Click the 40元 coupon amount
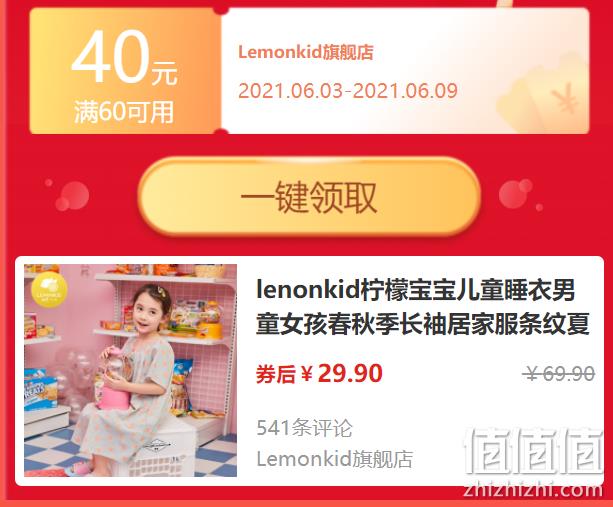Image resolution: width=613 pixels, height=507 pixels. tap(124, 57)
